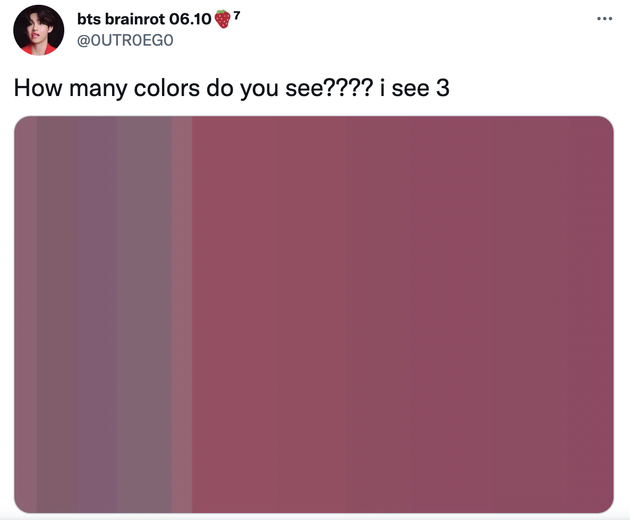This screenshot has width=630, height=520.
Task: Click "06.10" in the display name
Action: (x=190, y=19)
